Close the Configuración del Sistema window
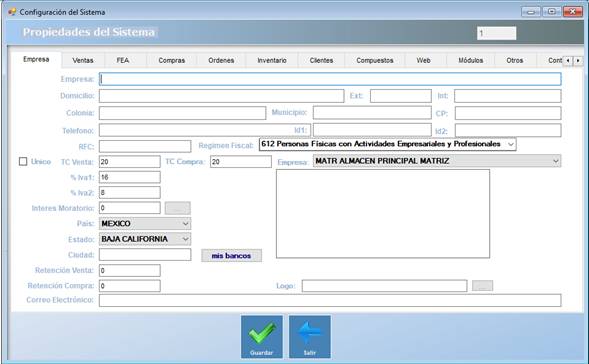 [572, 12]
